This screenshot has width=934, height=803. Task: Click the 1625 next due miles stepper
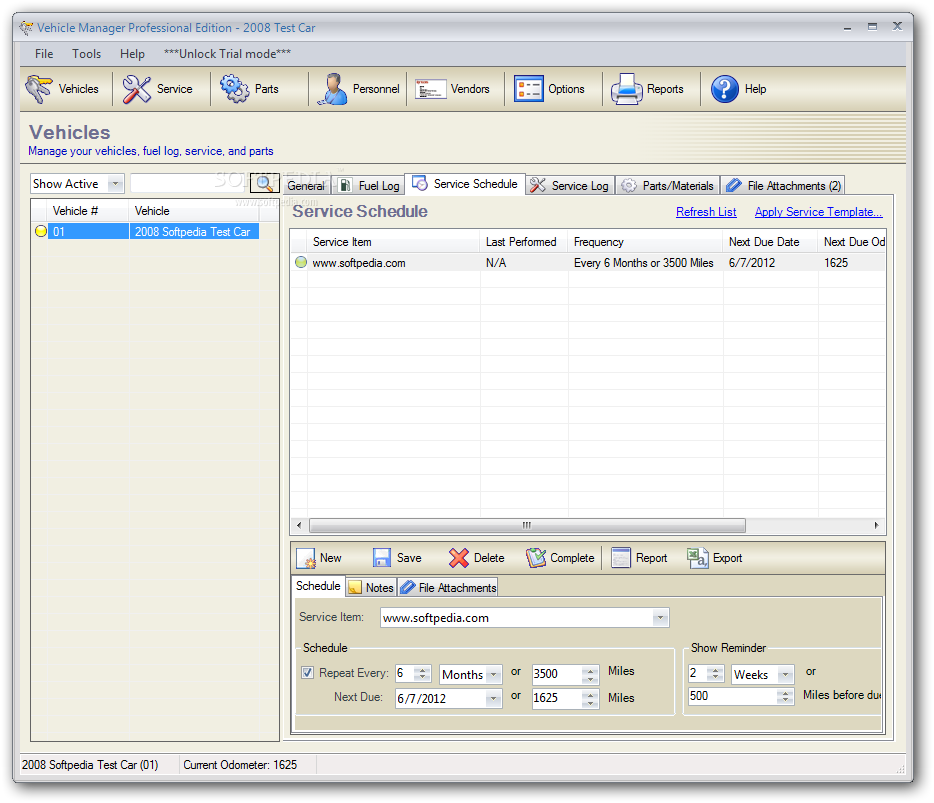[590, 698]
